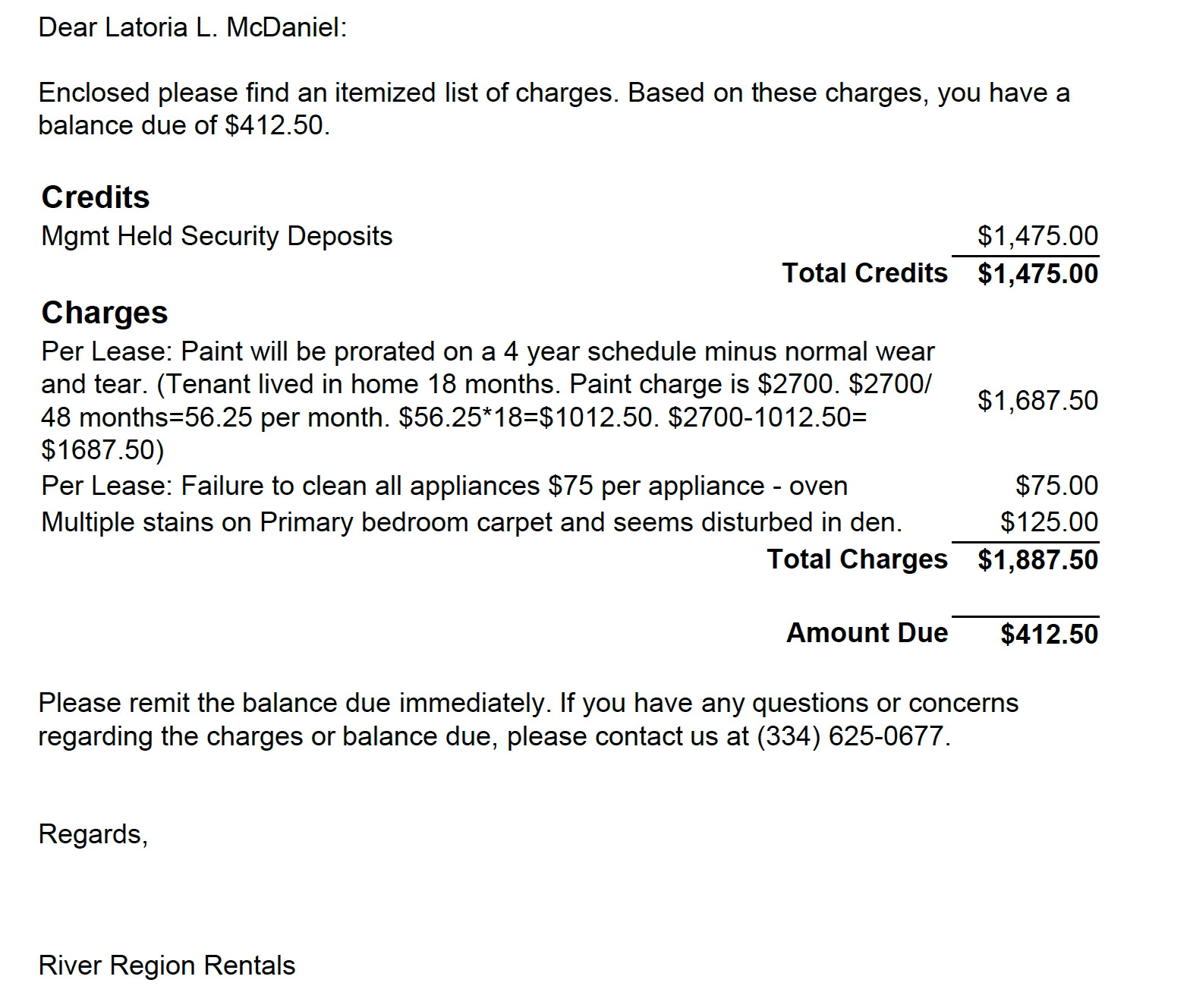Click the 'Credits' section heading
This screenshot has width=1190, height=1008.
[x=96, y=197]
